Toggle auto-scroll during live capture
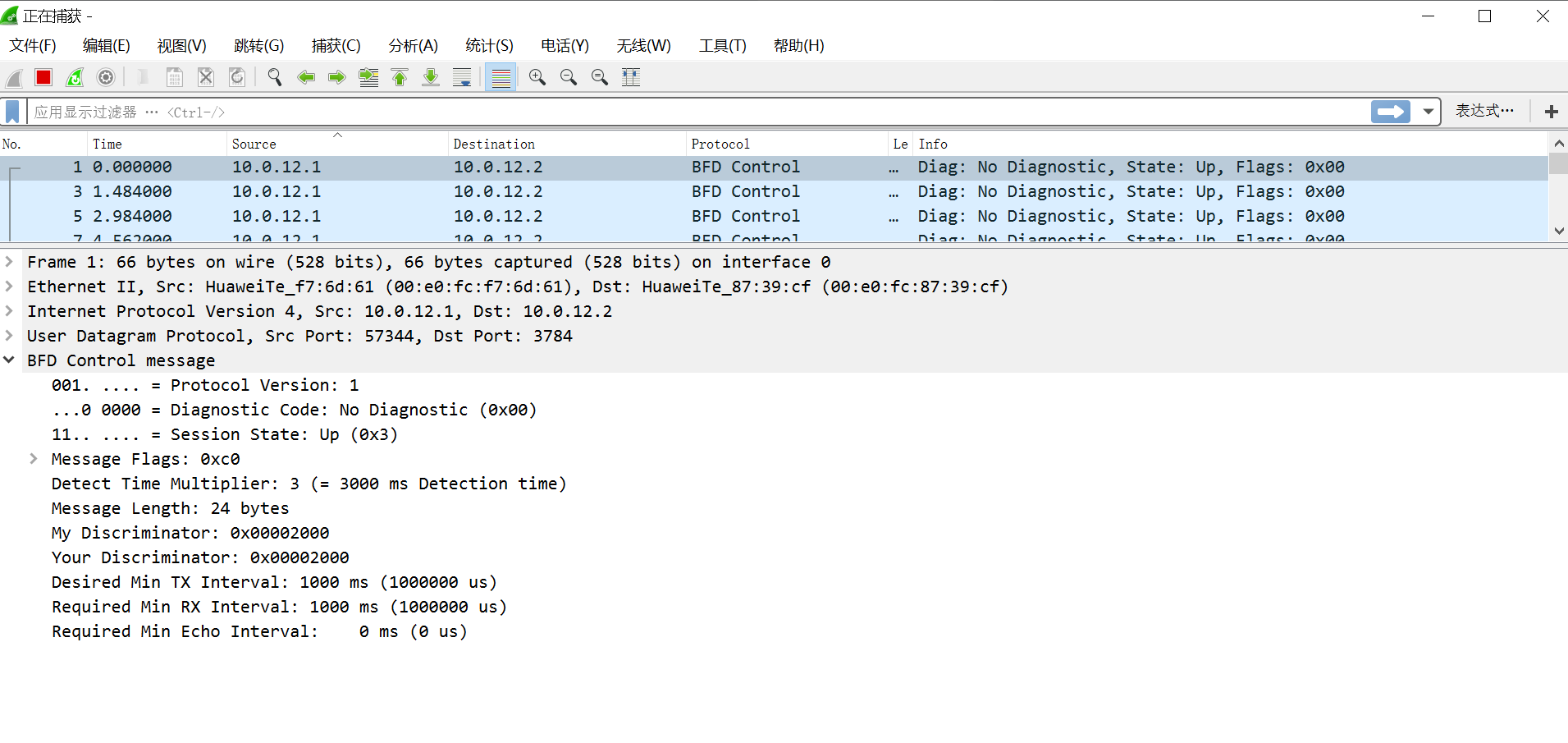This screenshot has width=1568, height=743. click(462, 78)
